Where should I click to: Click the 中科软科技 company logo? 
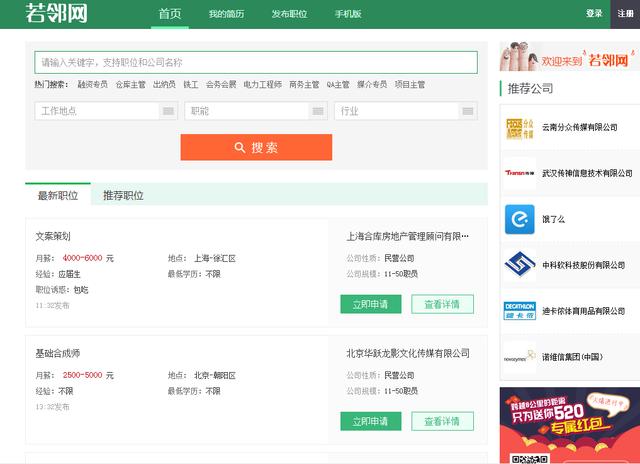520,264
